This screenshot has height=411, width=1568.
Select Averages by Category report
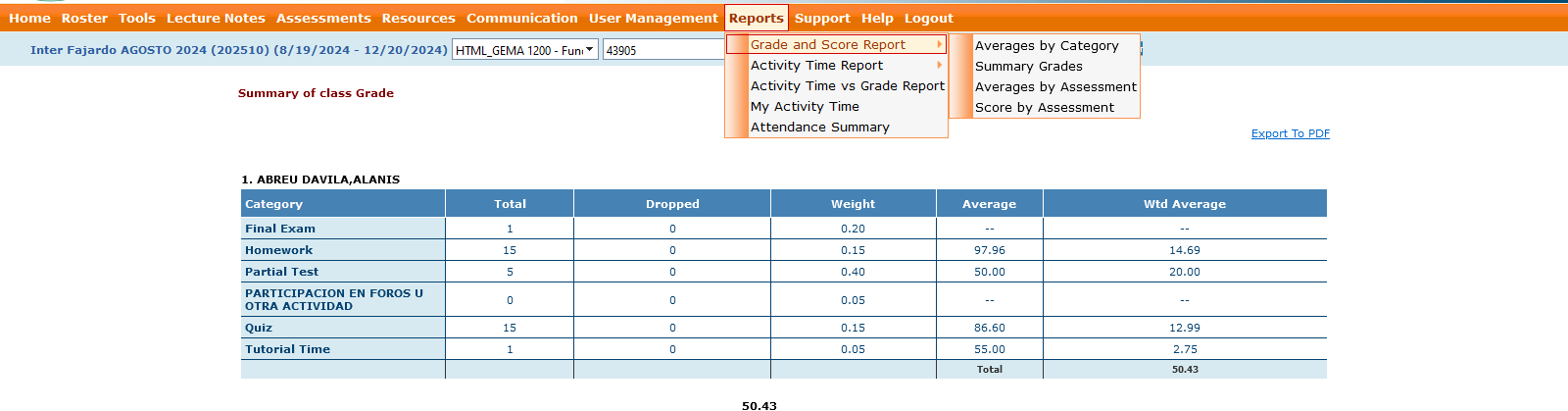[1047, 46]
